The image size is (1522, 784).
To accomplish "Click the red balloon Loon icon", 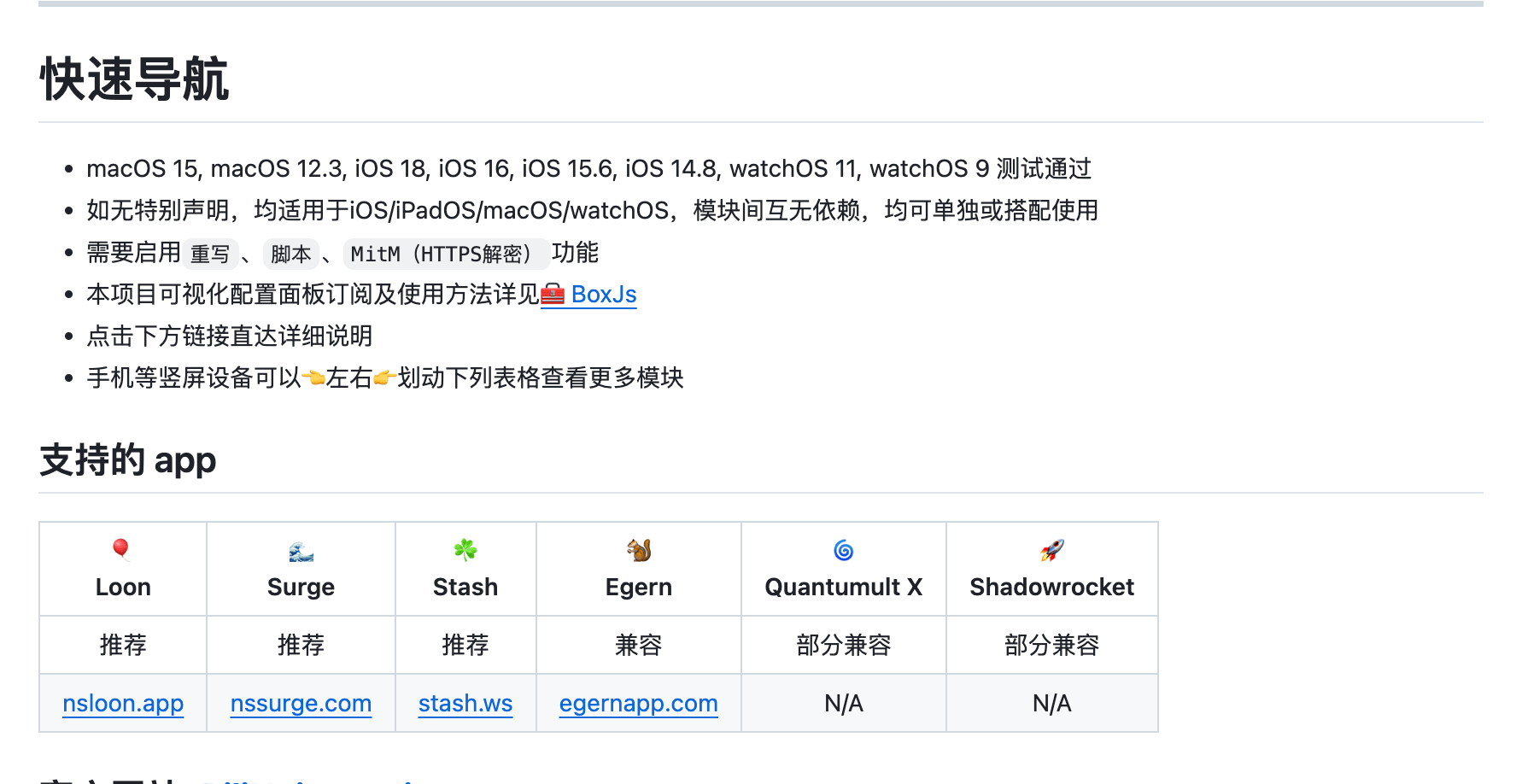I will [x=121, y=550].
